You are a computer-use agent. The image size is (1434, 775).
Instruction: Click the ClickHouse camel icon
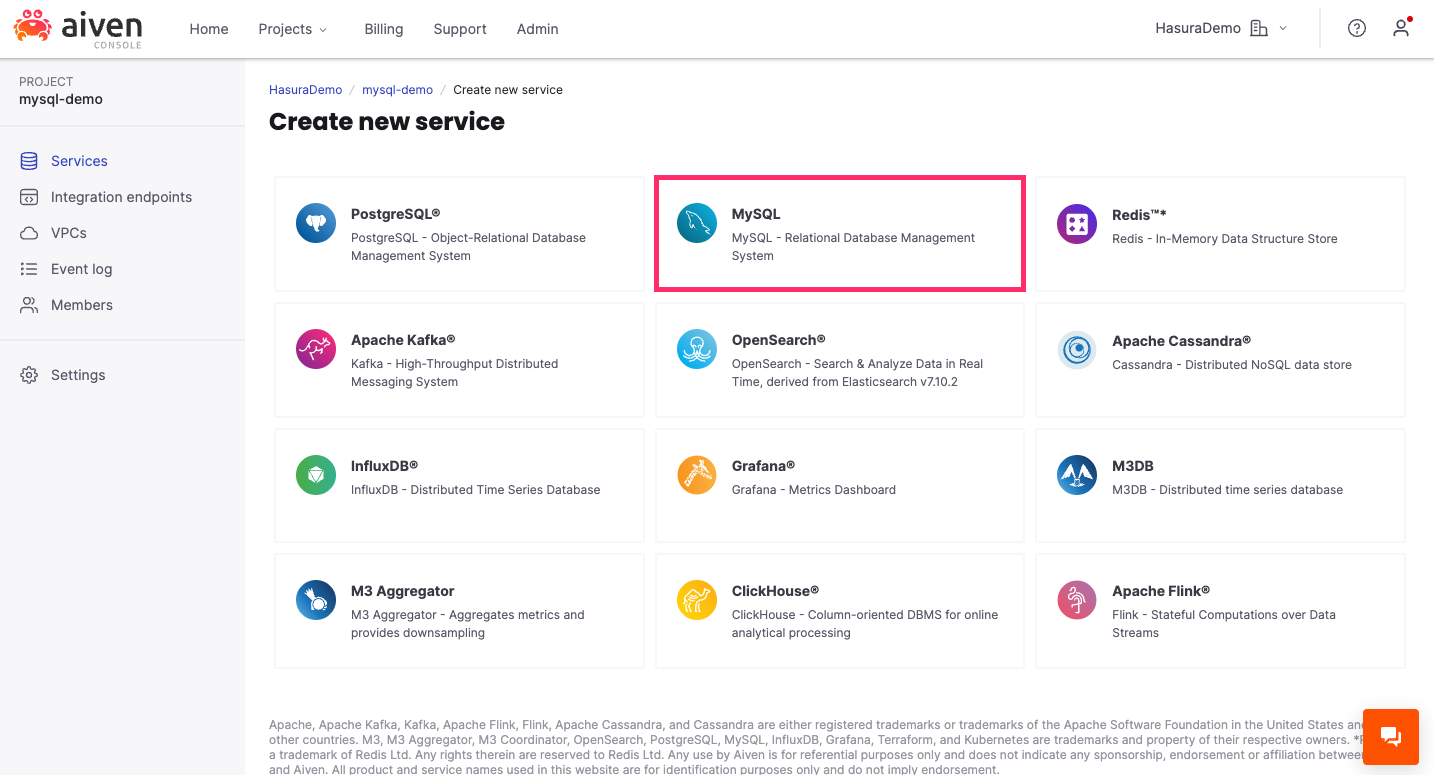697,600
